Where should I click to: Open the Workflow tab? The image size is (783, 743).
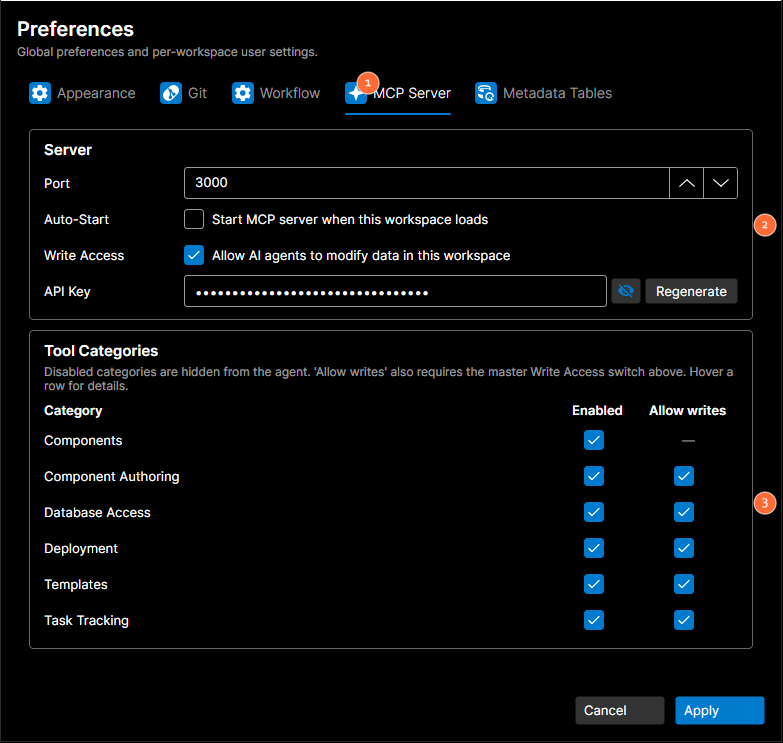point(276,93)
